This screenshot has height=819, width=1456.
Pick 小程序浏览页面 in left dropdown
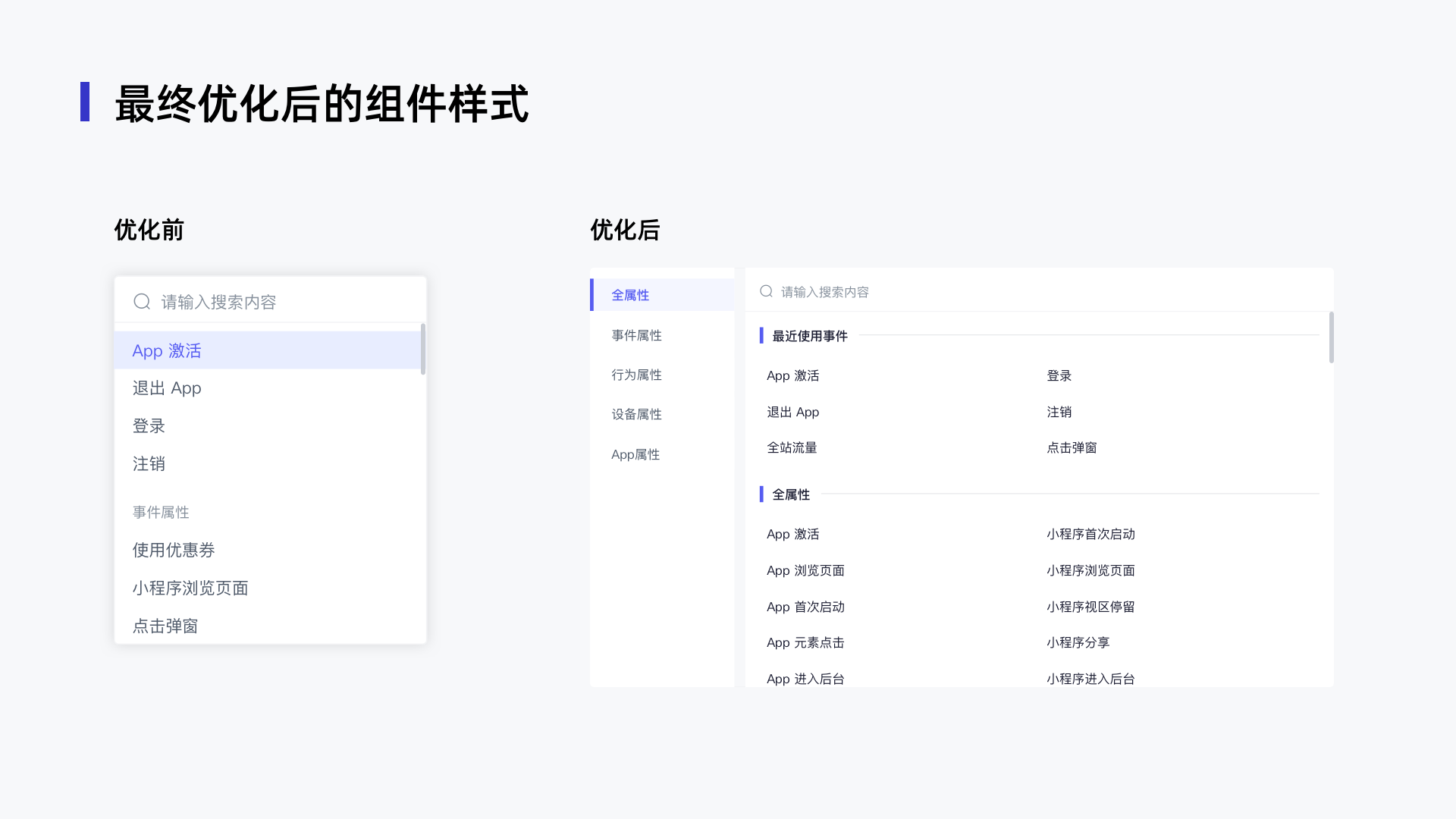coord(190,588)
